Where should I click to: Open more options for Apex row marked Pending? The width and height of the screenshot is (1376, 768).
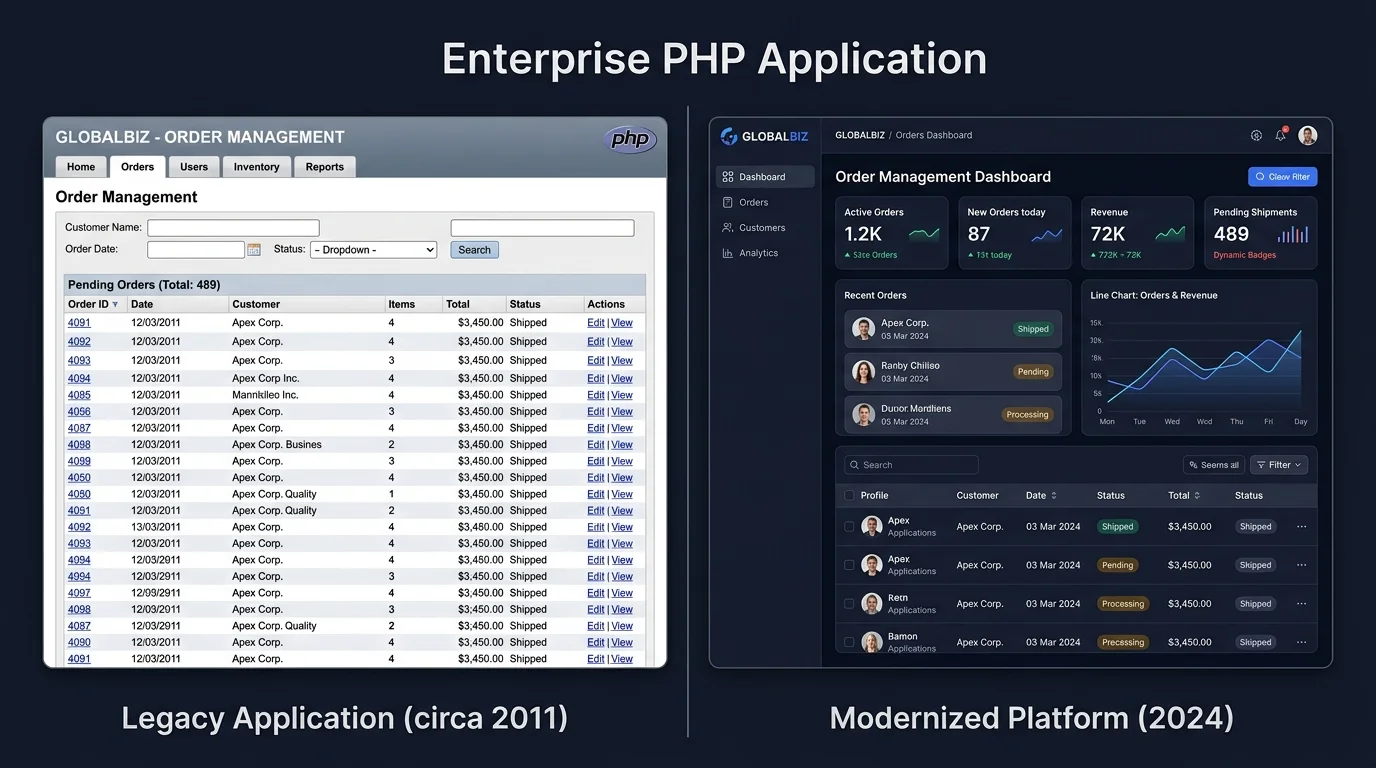(1301, 565)
